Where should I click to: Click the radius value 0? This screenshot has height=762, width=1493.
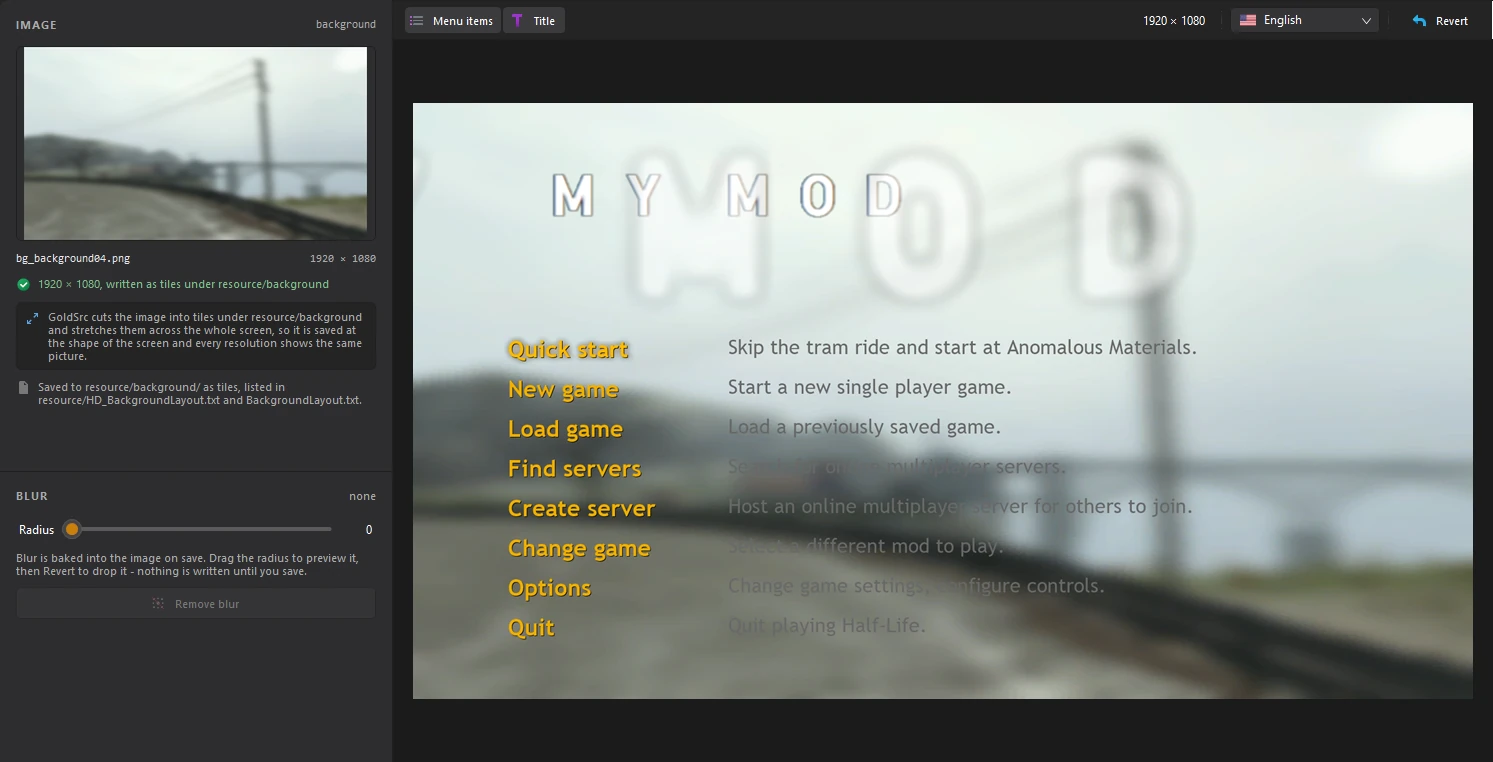coord(369,529)
